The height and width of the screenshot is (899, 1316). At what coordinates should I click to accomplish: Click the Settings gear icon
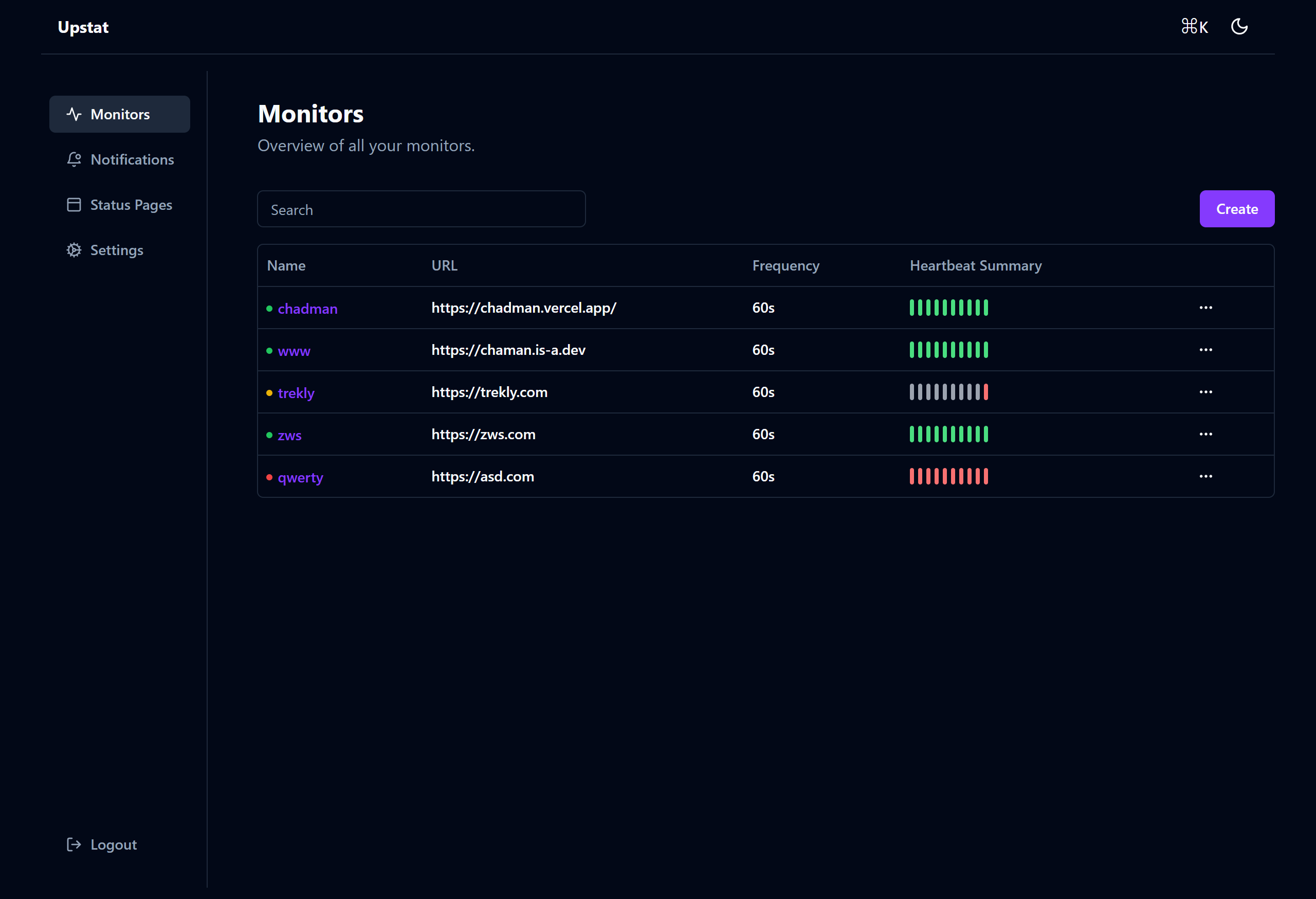pyautogui.click(x=74, y=250)
